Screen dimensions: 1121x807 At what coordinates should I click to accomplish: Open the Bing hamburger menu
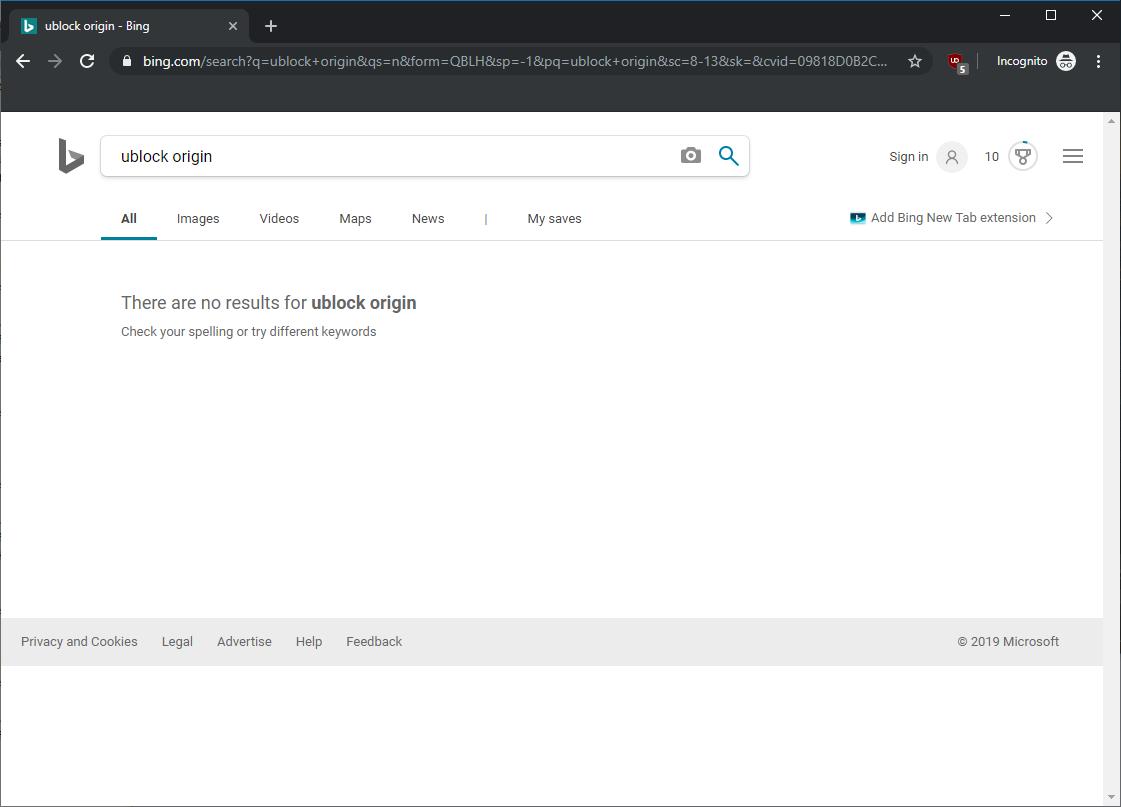(1072, 156)
